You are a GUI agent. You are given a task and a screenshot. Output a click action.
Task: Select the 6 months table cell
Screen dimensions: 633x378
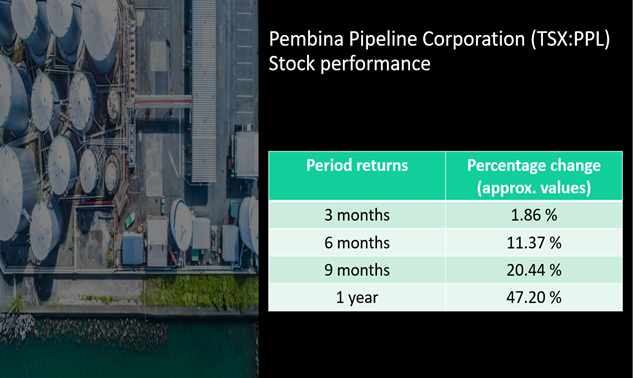(357, 242)
